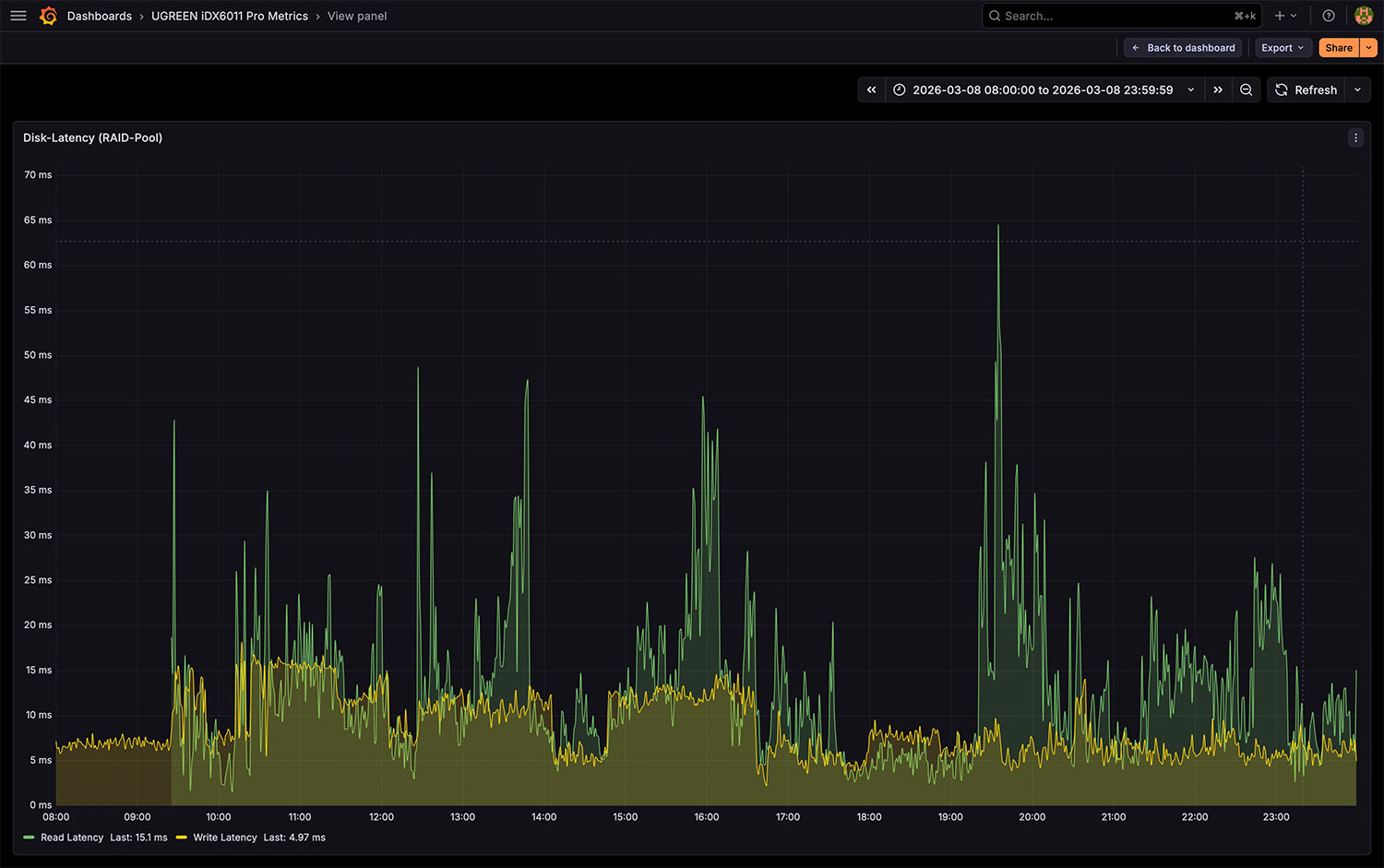Open the plus new-item menu
The image size is (1384, 868).
[x=1285, y=16]
